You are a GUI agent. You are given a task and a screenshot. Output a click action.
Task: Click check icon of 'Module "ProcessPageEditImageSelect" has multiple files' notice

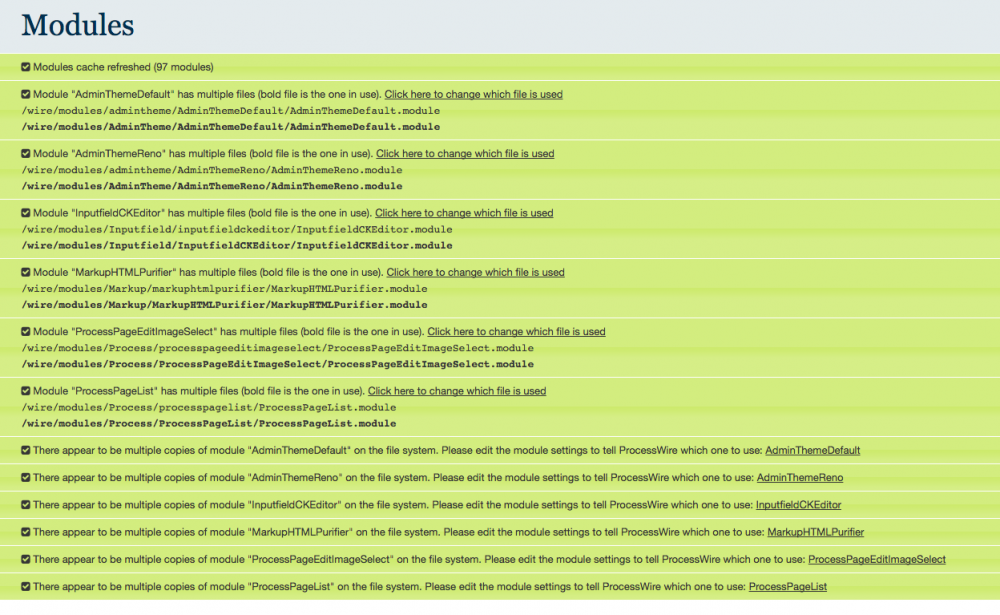[26, 332]
